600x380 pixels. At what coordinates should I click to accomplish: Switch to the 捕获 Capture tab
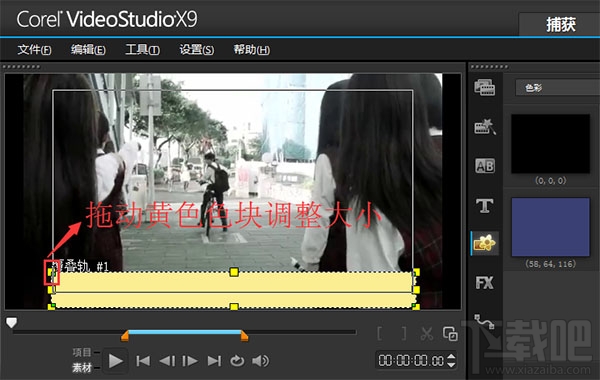(561, 24)
